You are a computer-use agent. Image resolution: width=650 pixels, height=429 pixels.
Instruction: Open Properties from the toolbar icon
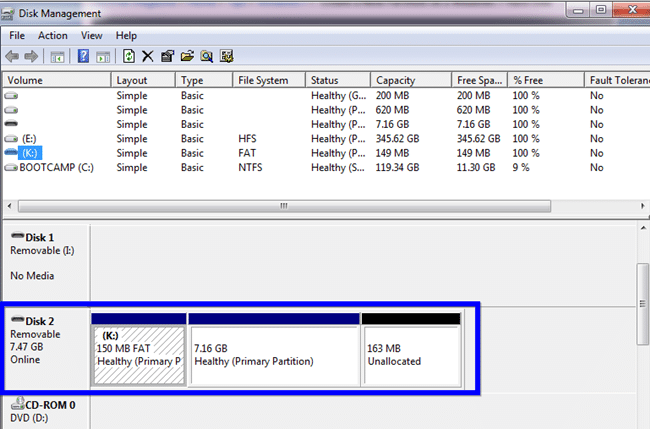click(168, 56)
